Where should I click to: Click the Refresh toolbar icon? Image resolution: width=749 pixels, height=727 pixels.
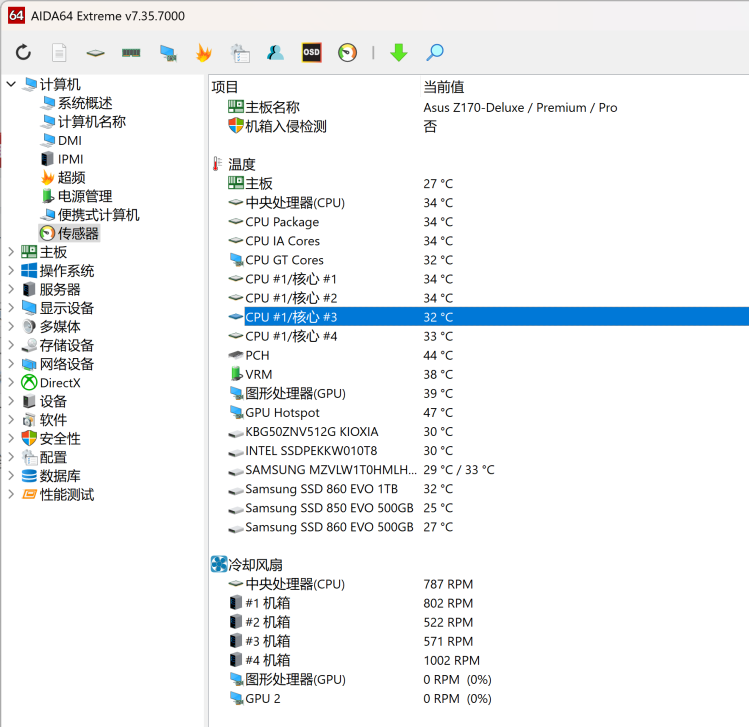(x=23, y=53)
